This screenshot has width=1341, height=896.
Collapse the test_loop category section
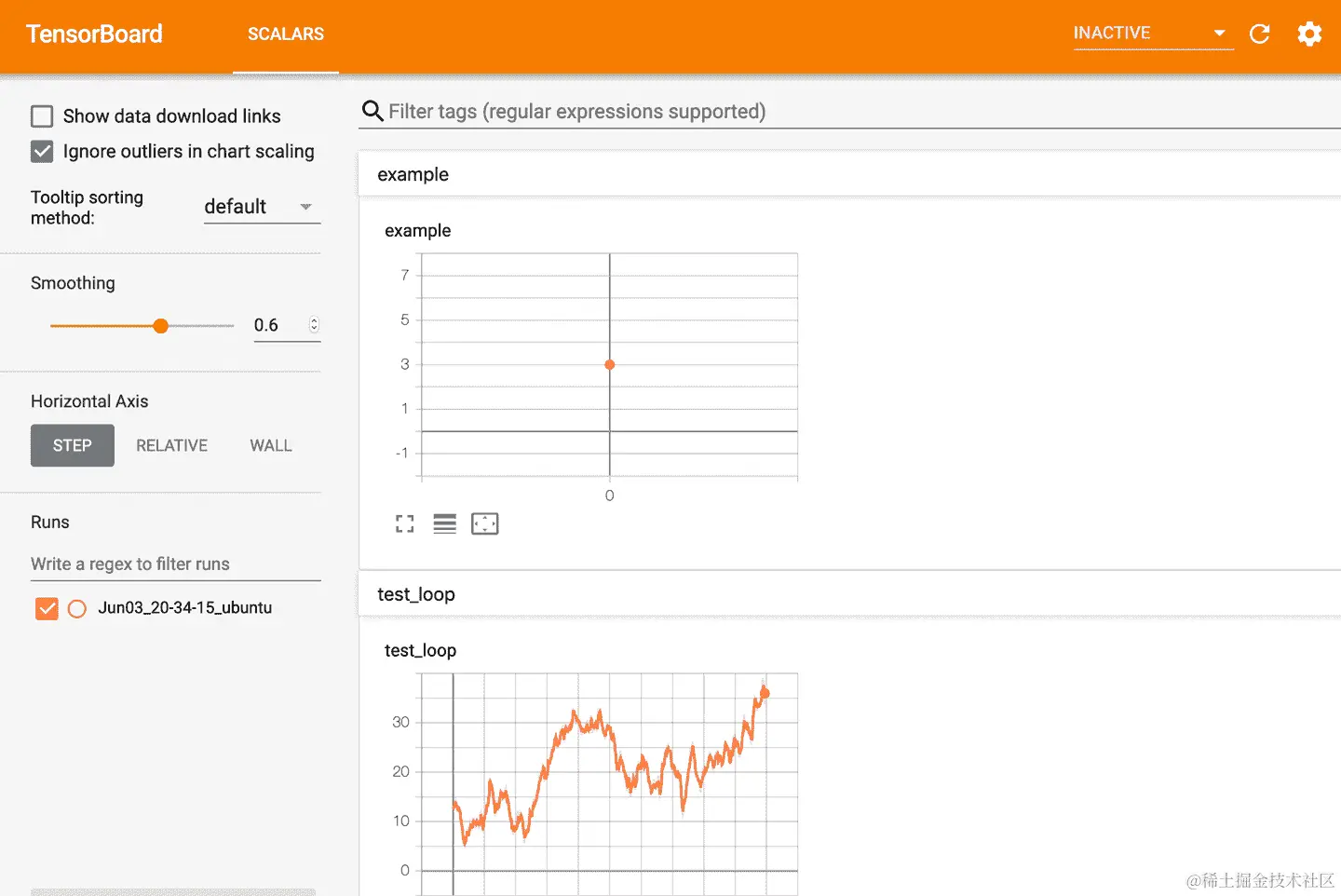click(849, 594)
